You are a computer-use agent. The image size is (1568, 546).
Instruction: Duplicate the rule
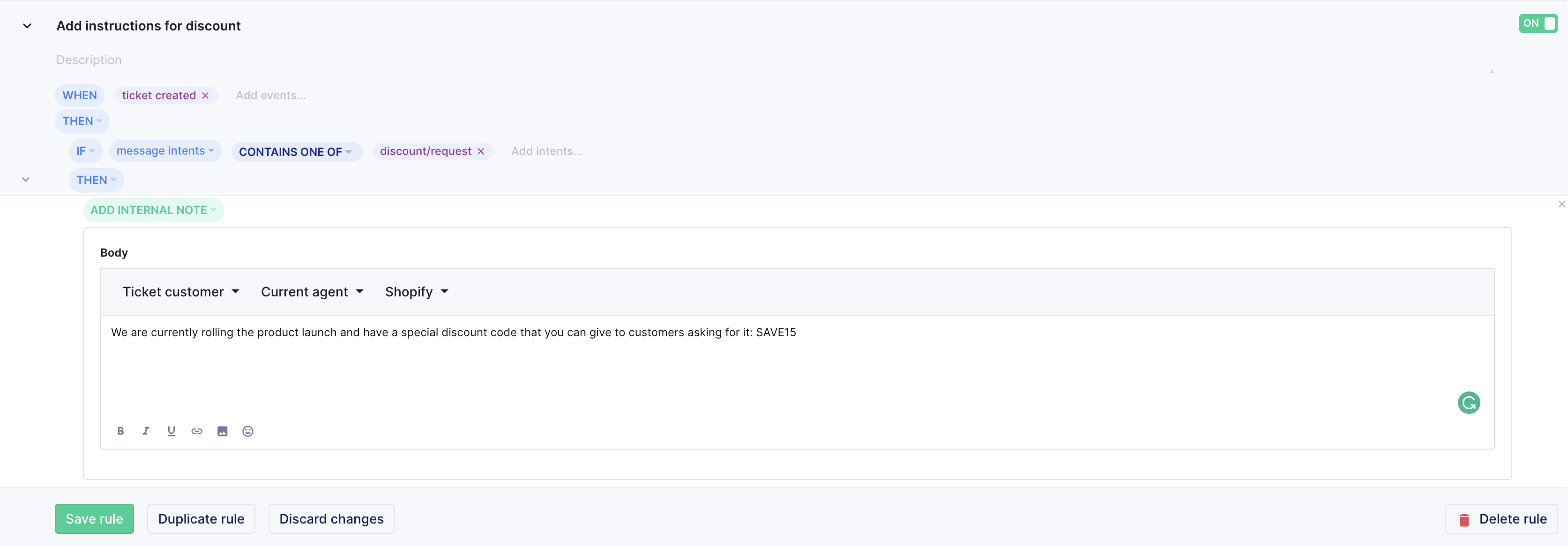tap(201, 519)
